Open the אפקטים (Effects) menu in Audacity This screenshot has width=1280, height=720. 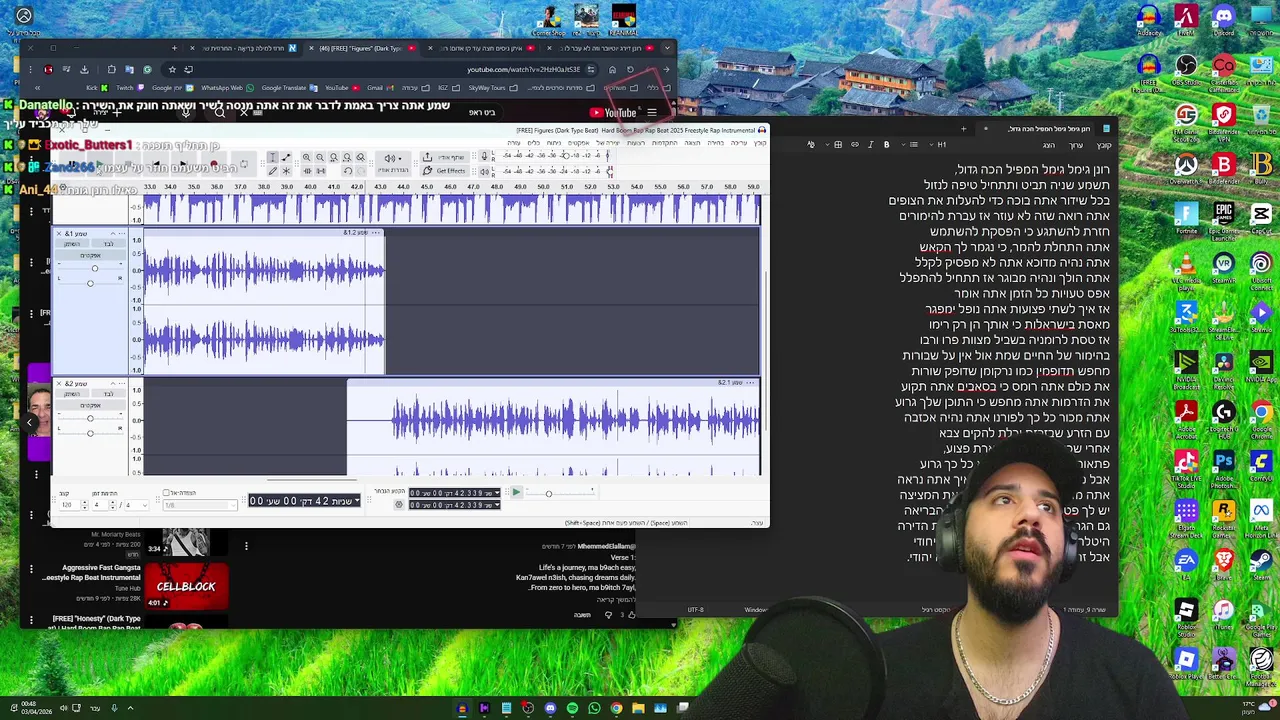pyautogui.click(x=579, y=143)
